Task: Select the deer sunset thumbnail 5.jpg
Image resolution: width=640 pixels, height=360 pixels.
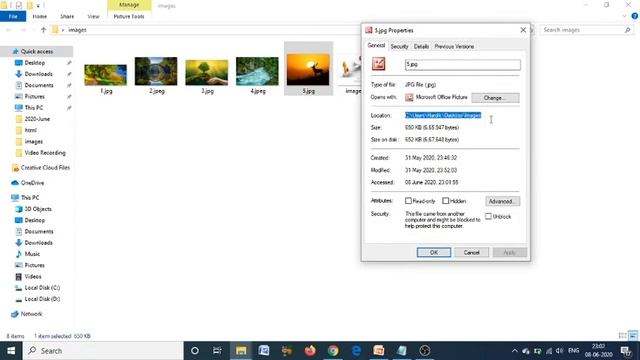Action: click(308, 70)
